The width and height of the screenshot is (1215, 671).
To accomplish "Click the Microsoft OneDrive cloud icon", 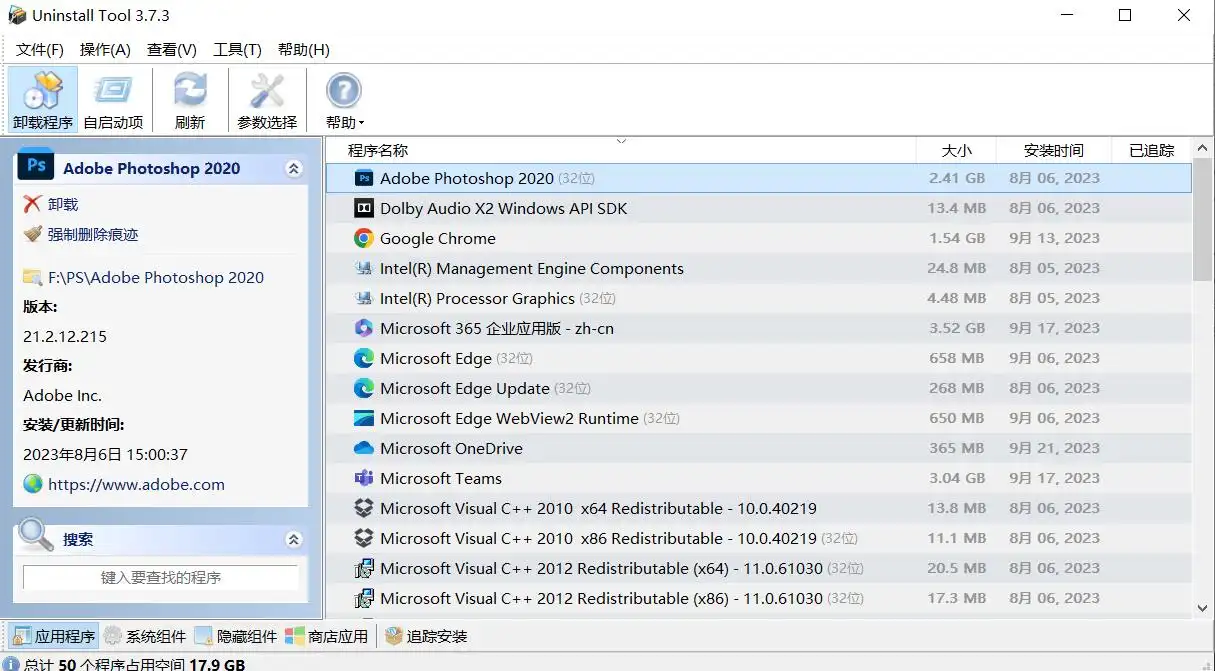I will [364, 448].
